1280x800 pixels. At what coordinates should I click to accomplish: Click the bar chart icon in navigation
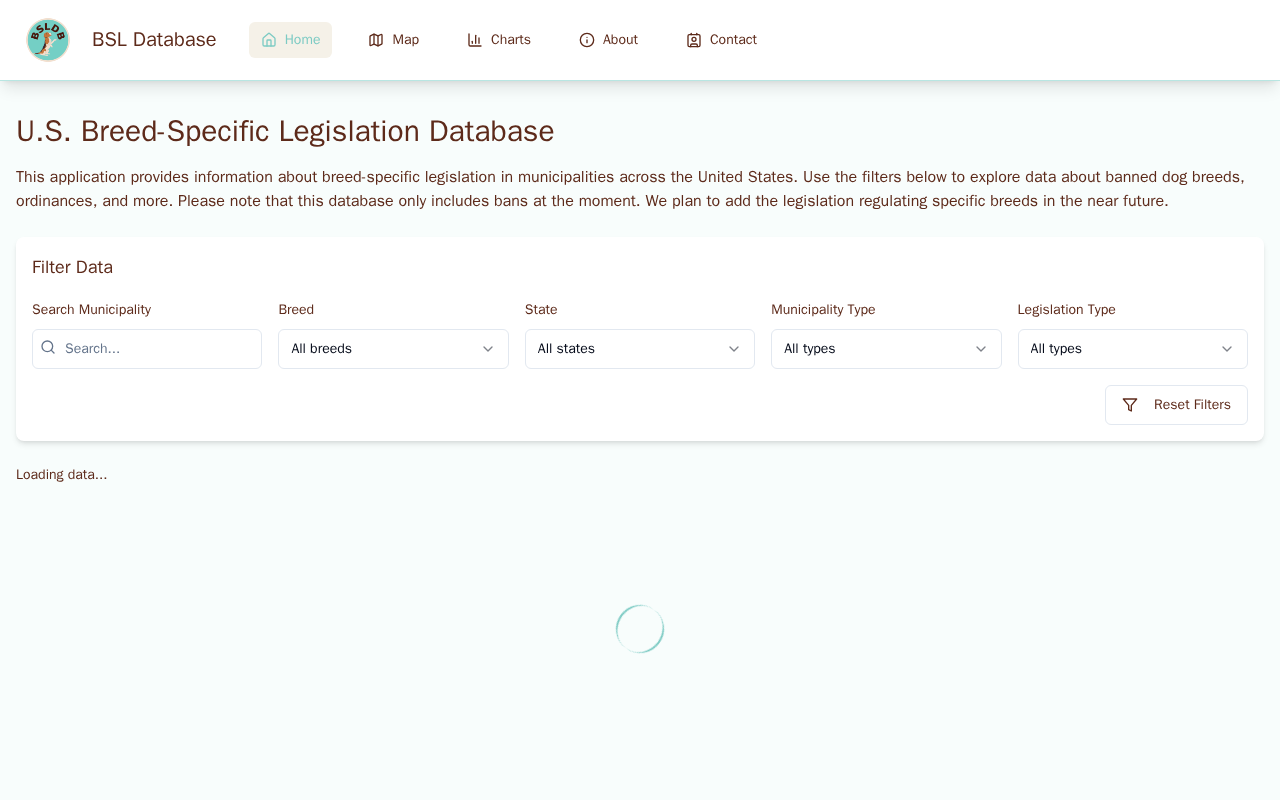tap(475, 40)
